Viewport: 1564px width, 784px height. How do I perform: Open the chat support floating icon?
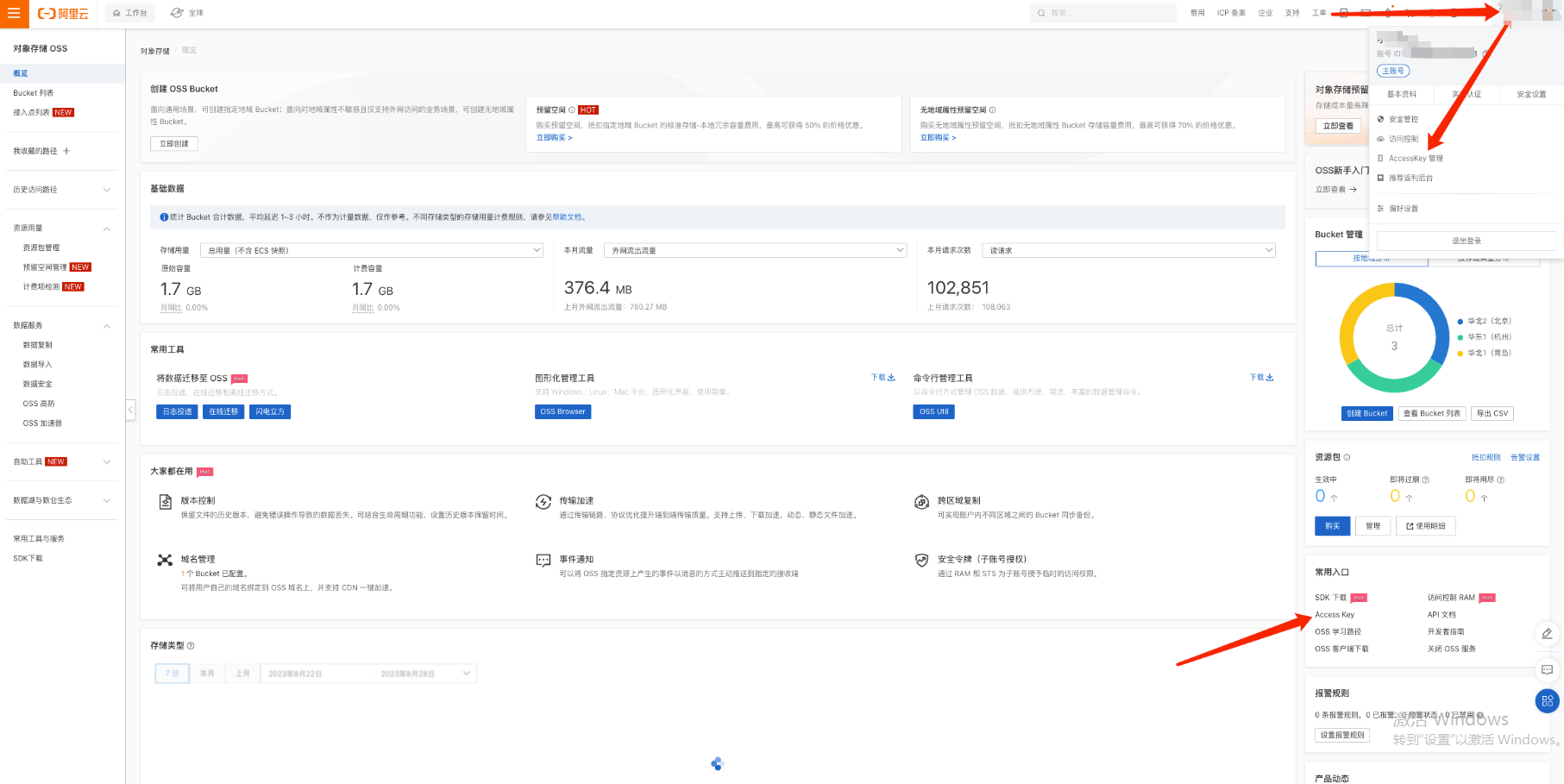tap(1547, 670)
